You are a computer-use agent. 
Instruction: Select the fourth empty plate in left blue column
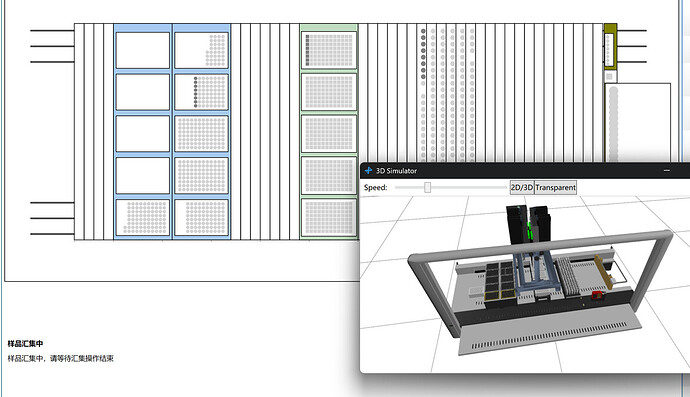(x=143, y=176)
